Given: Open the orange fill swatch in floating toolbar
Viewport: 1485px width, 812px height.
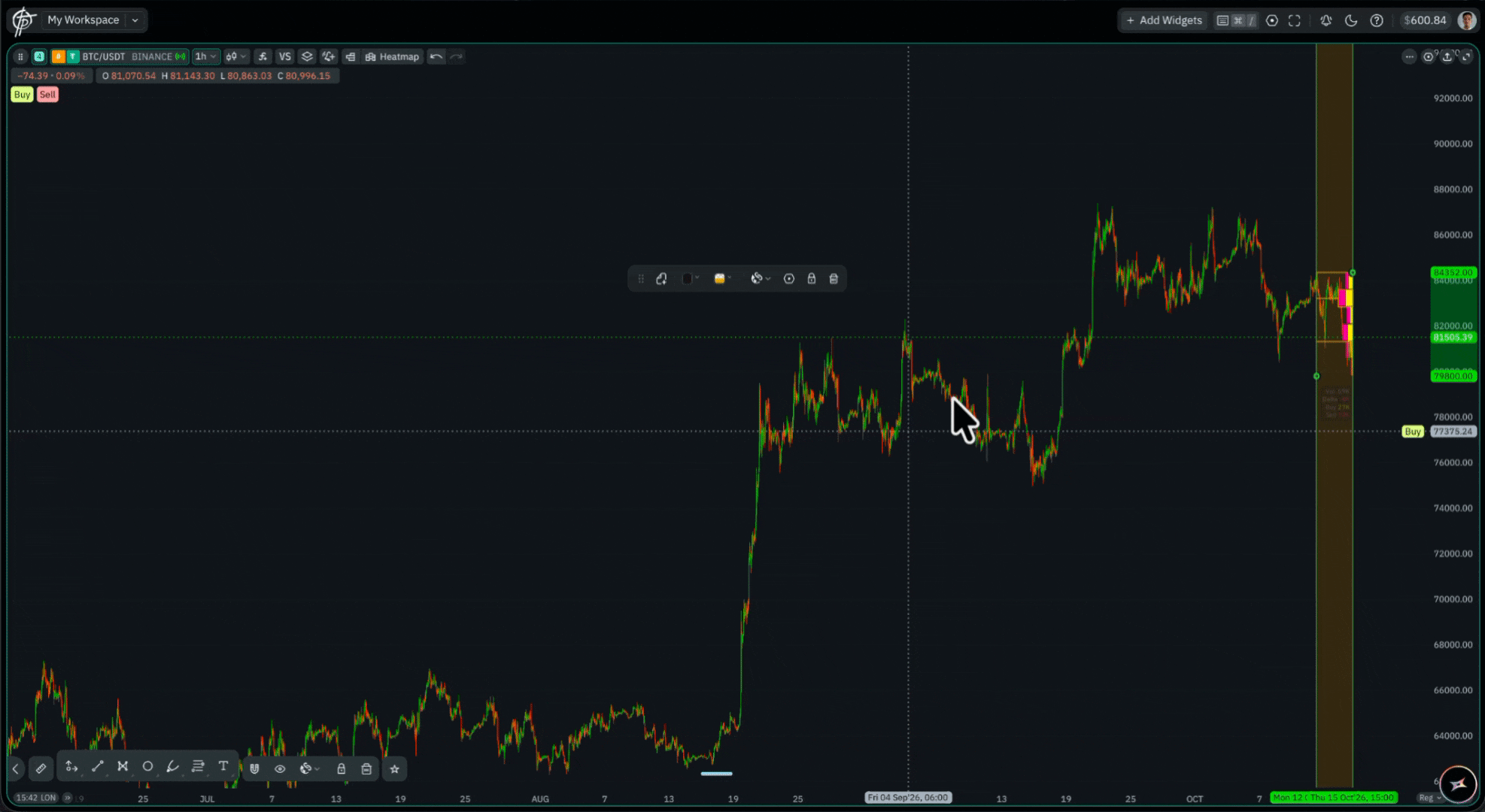Looking at the screenshot, I should pyautogui.click(x=722, y=279).
